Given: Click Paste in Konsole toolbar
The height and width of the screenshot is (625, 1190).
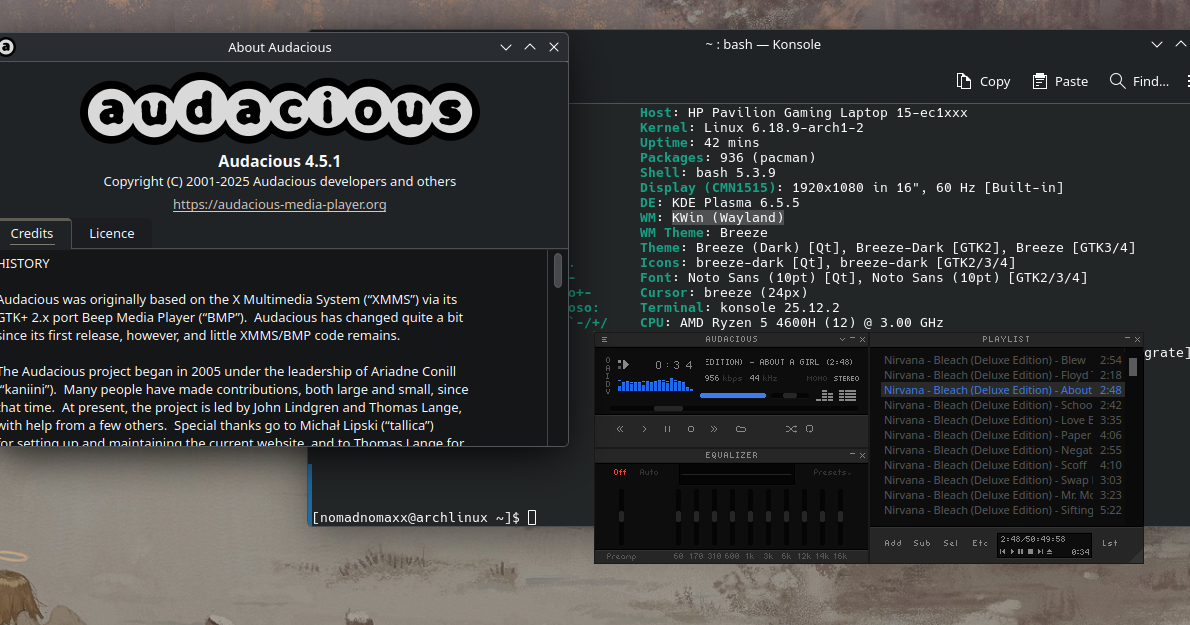Looking at the screenshot, I should coord(1060,81).
